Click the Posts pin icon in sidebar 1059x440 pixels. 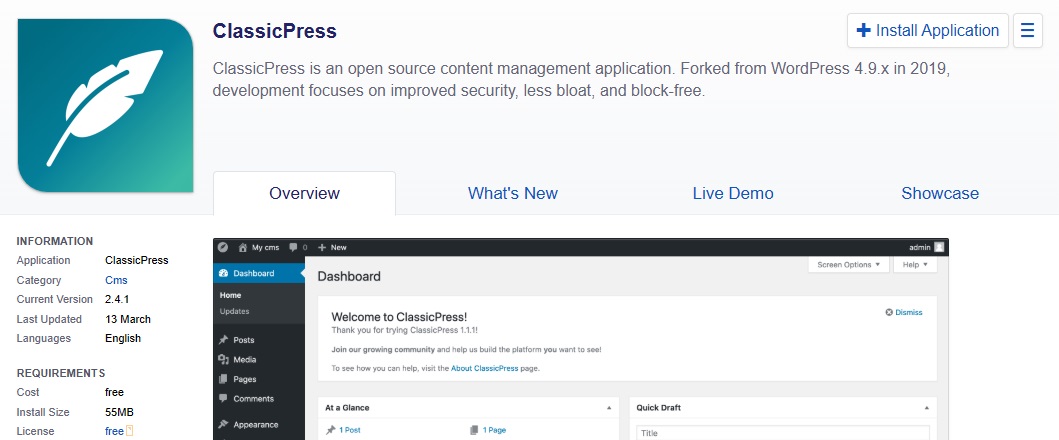223,340
